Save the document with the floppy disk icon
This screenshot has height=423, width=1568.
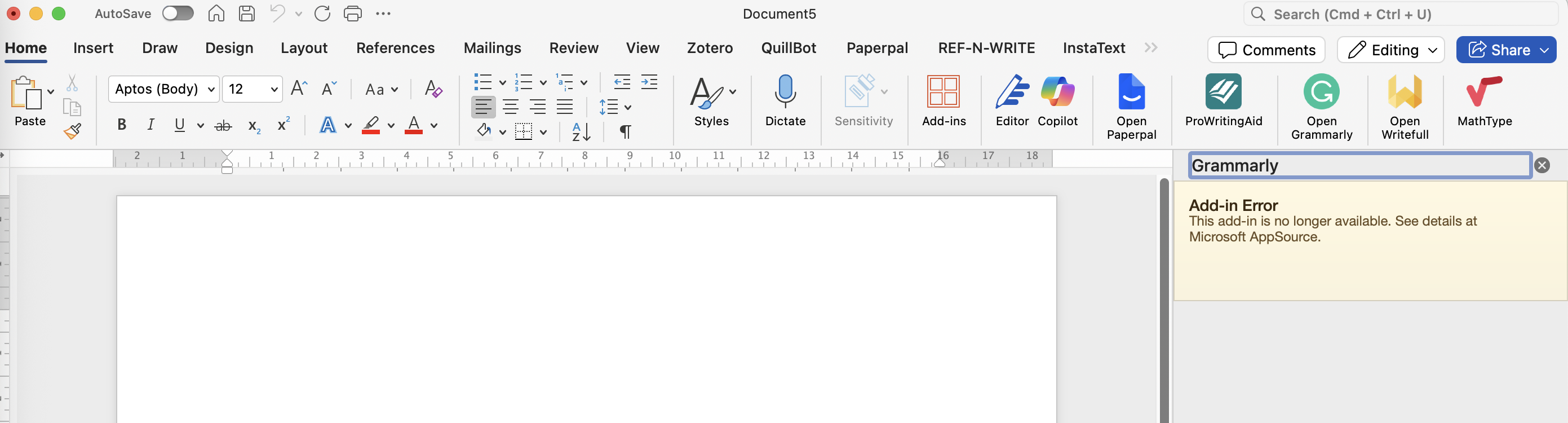[246, 14]
